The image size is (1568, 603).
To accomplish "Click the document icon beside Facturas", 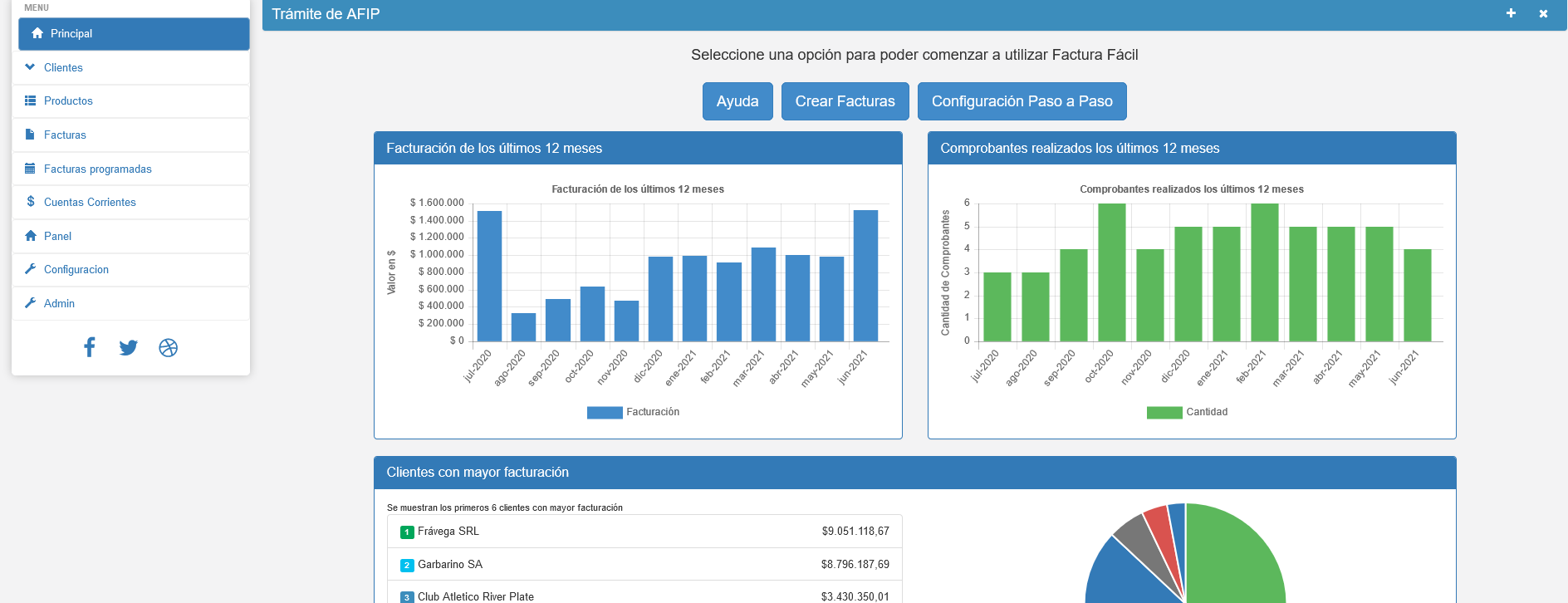I will coord(30,135).
